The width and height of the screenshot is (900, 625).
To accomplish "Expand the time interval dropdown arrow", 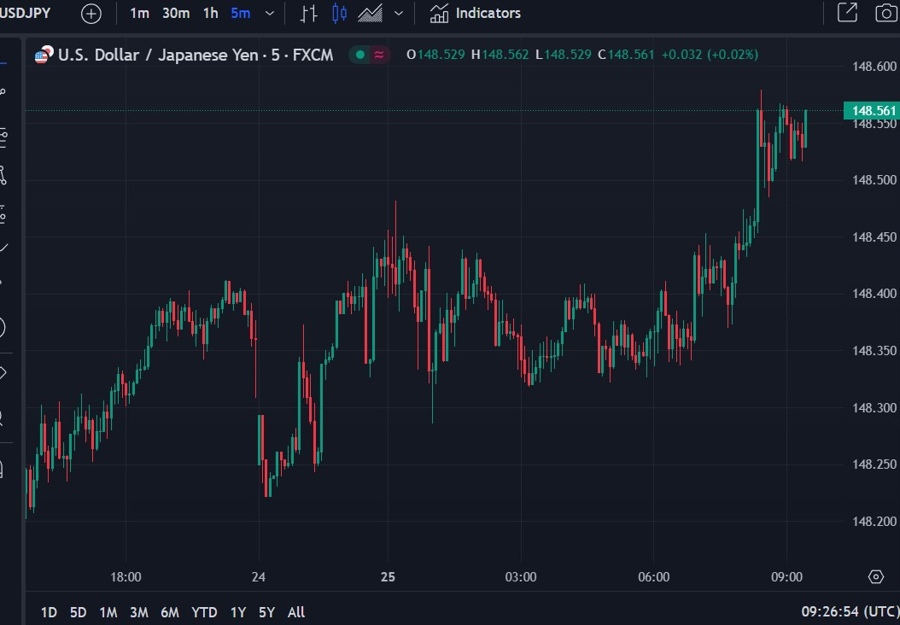I will point(269,13).
